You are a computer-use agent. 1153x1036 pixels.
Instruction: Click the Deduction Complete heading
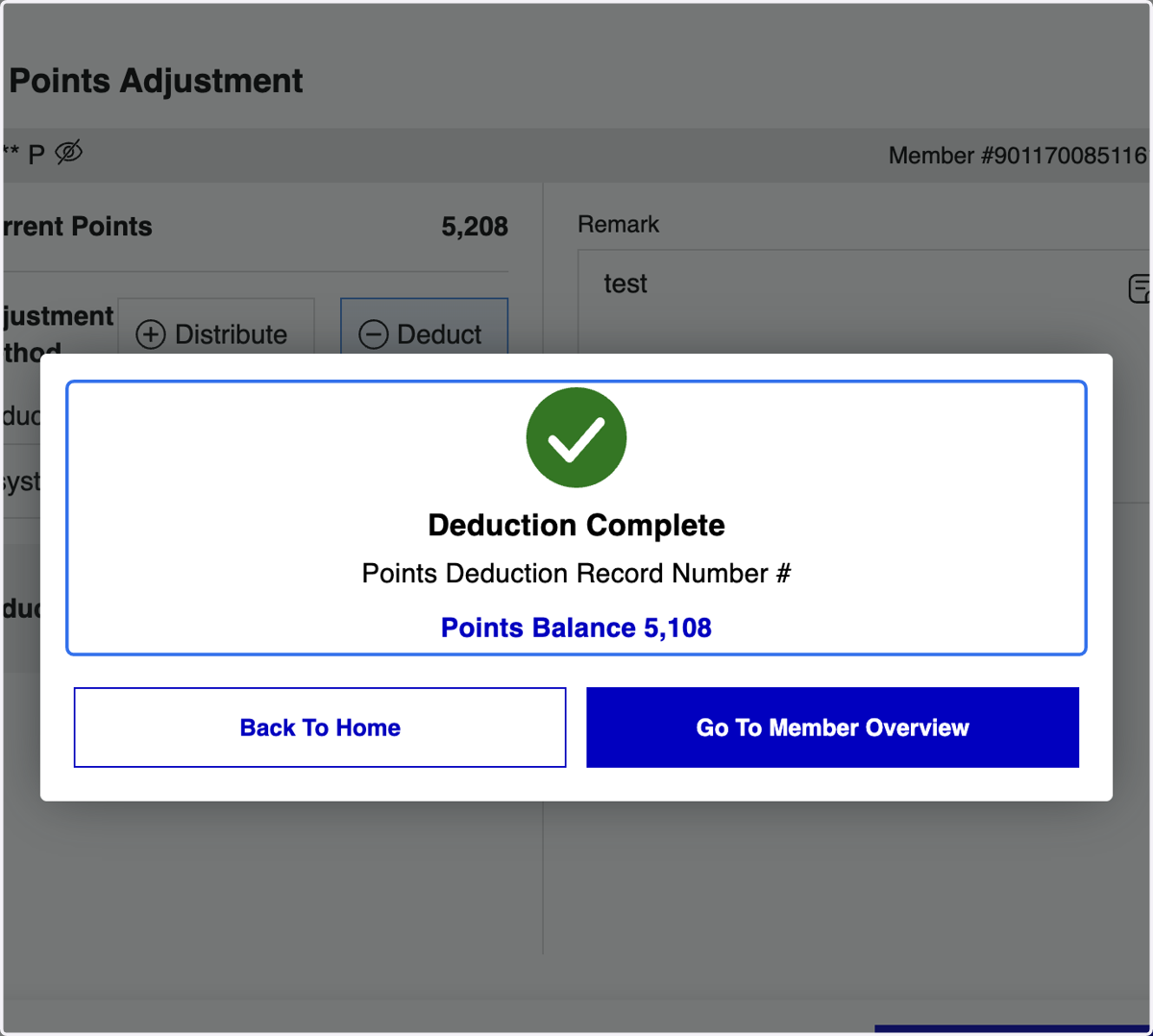click(576, 526)
